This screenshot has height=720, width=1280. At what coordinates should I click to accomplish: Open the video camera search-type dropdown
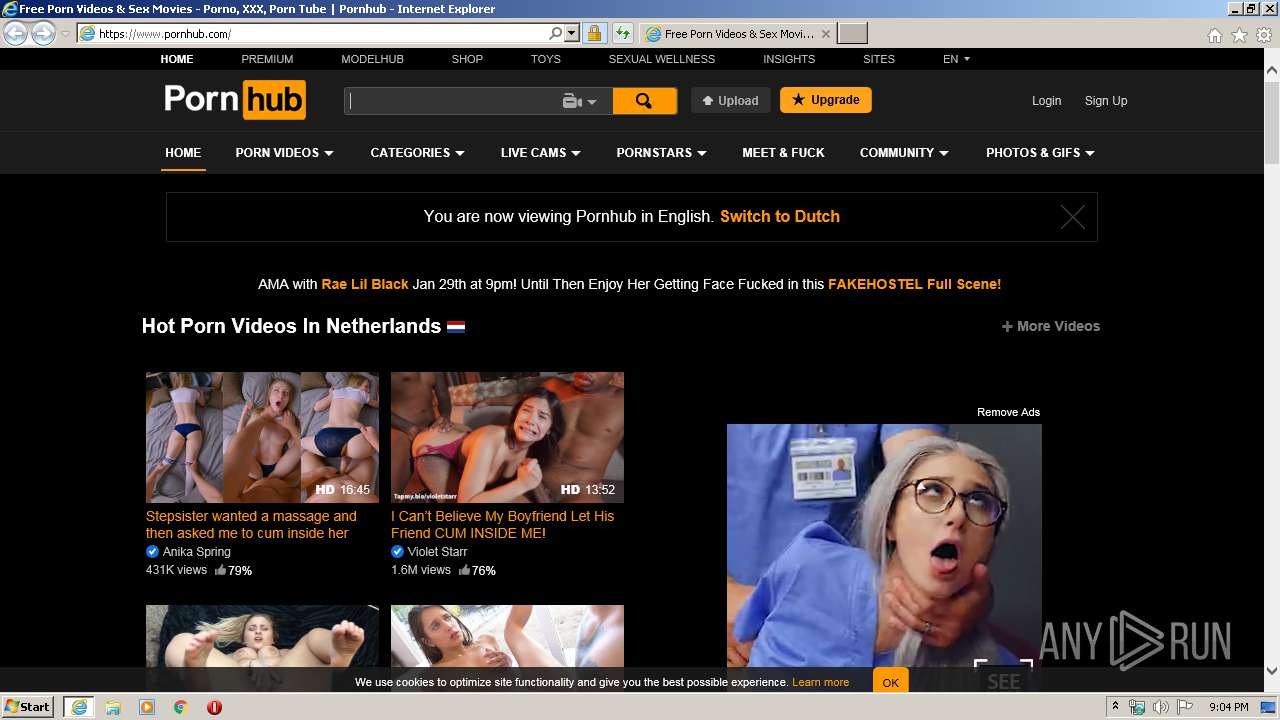(x=580, y=101)
